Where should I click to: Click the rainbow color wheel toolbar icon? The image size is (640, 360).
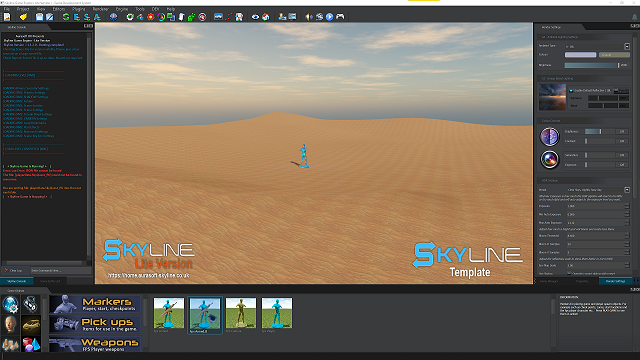161,17
